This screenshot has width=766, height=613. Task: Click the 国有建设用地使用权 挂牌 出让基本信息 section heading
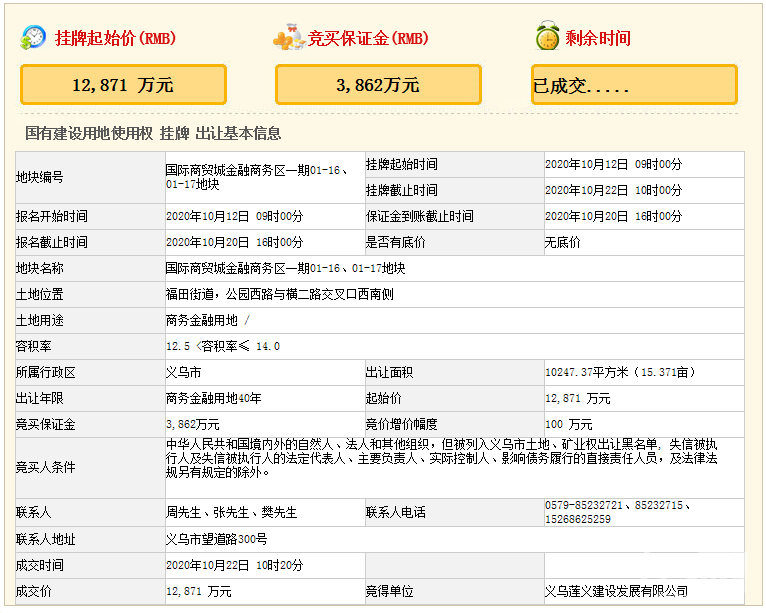(153, 133)
